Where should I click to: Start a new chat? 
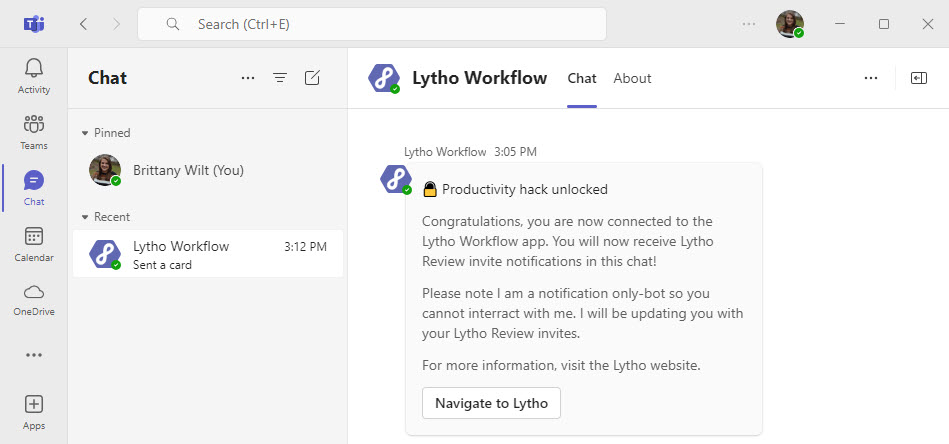click(x=312, y=78)
